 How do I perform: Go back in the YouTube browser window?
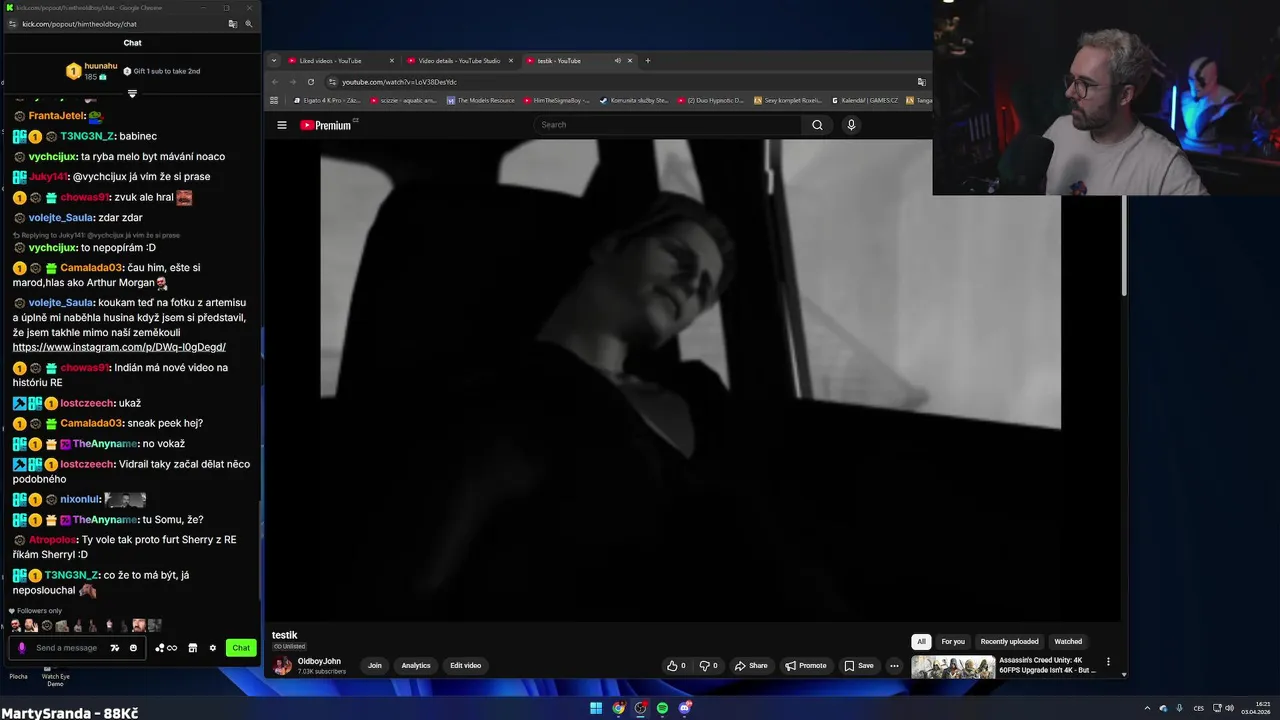point(275,82)
